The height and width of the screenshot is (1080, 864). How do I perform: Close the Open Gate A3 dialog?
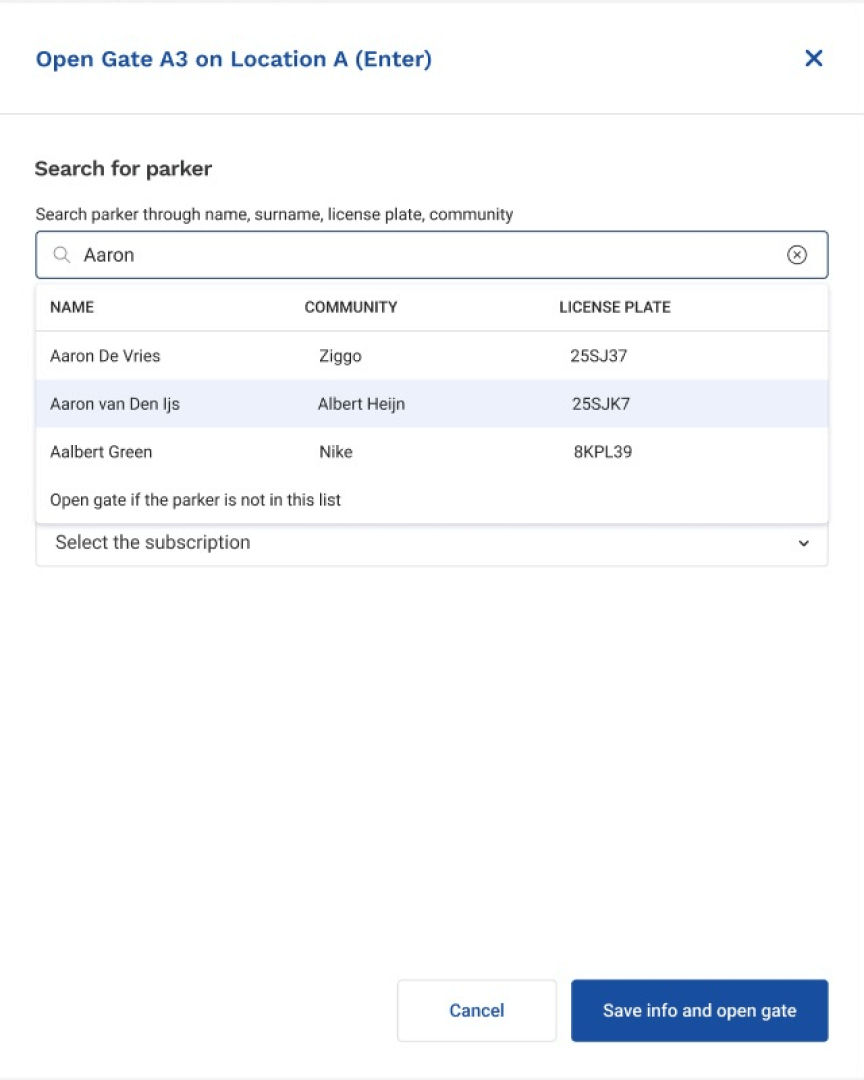click(814, 58)
